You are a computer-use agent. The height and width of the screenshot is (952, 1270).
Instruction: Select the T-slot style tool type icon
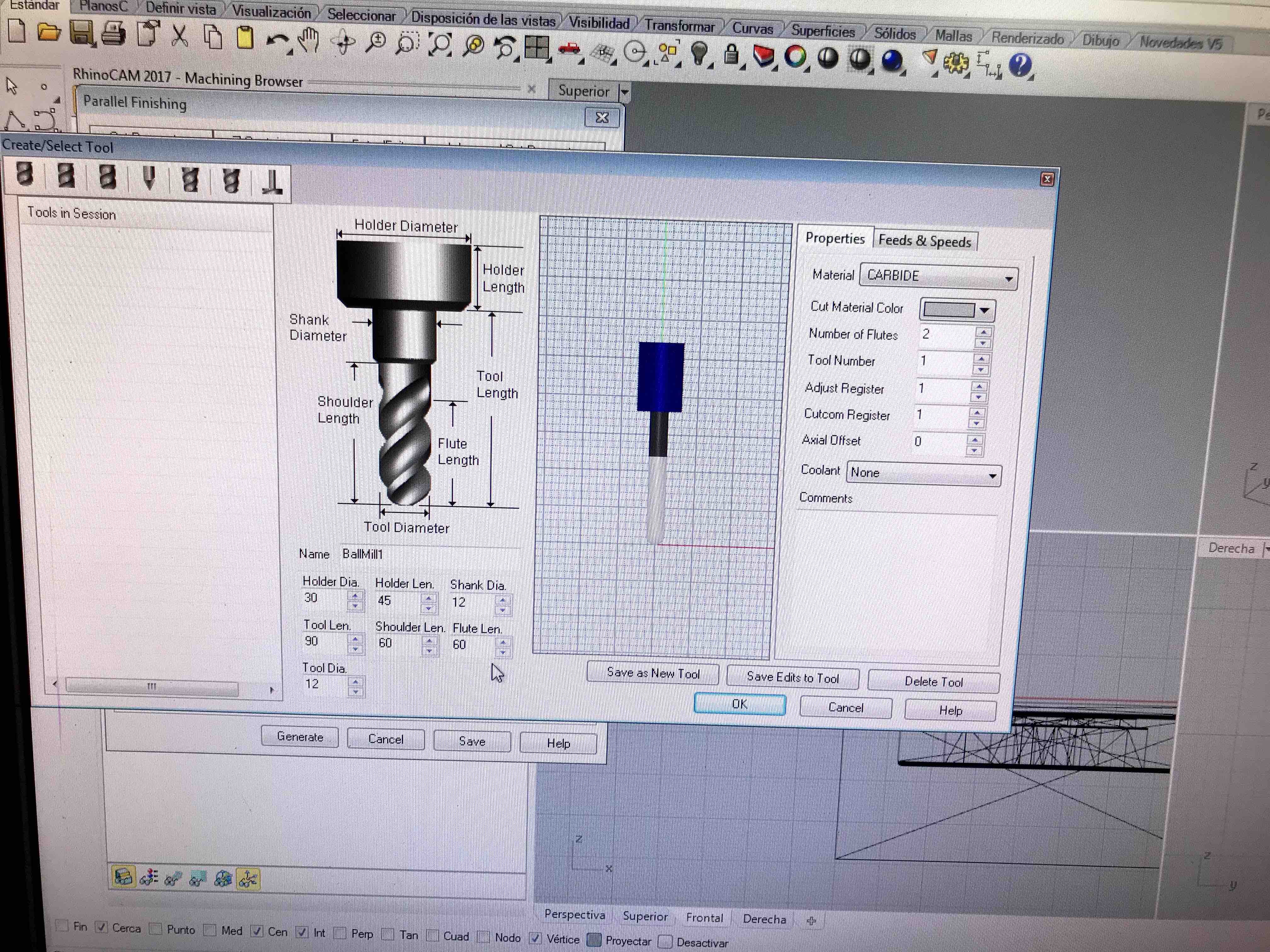pyautogui.click(x=272, y=183)
